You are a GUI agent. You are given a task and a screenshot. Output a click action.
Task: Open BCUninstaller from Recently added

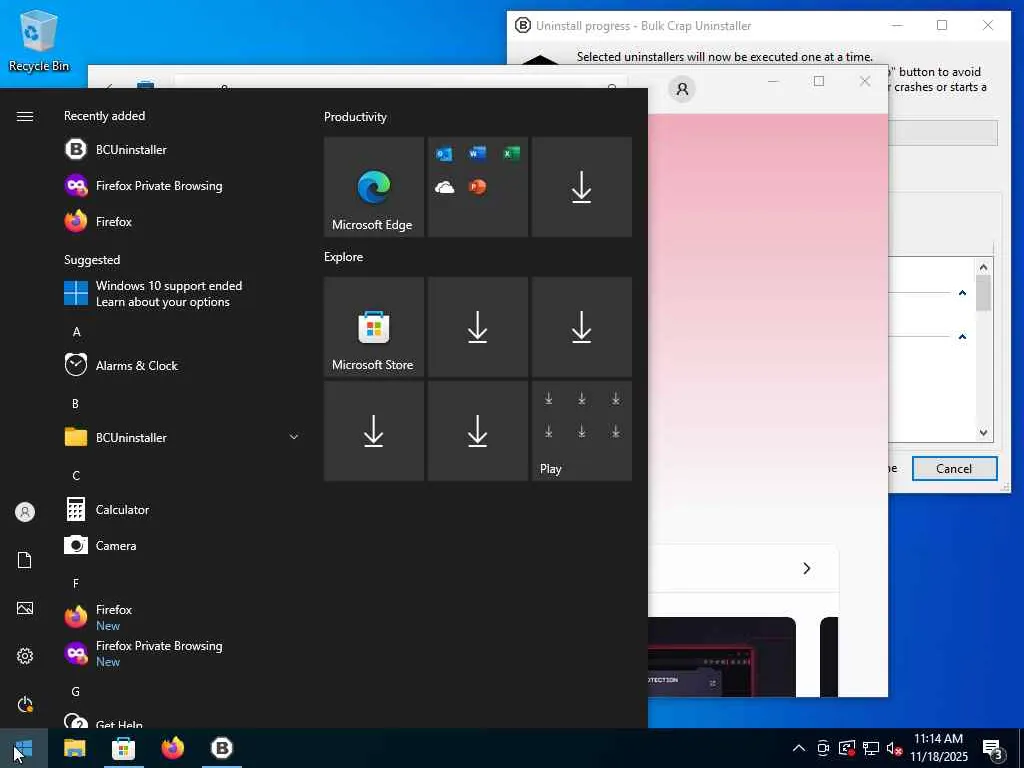tap(182, 150)
